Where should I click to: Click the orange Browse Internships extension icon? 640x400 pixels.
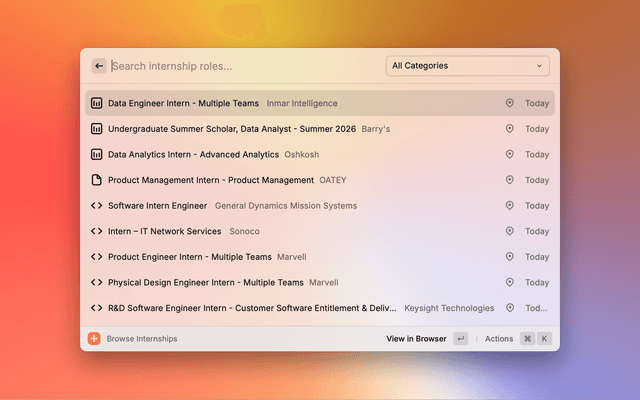[x=94, y=339]
